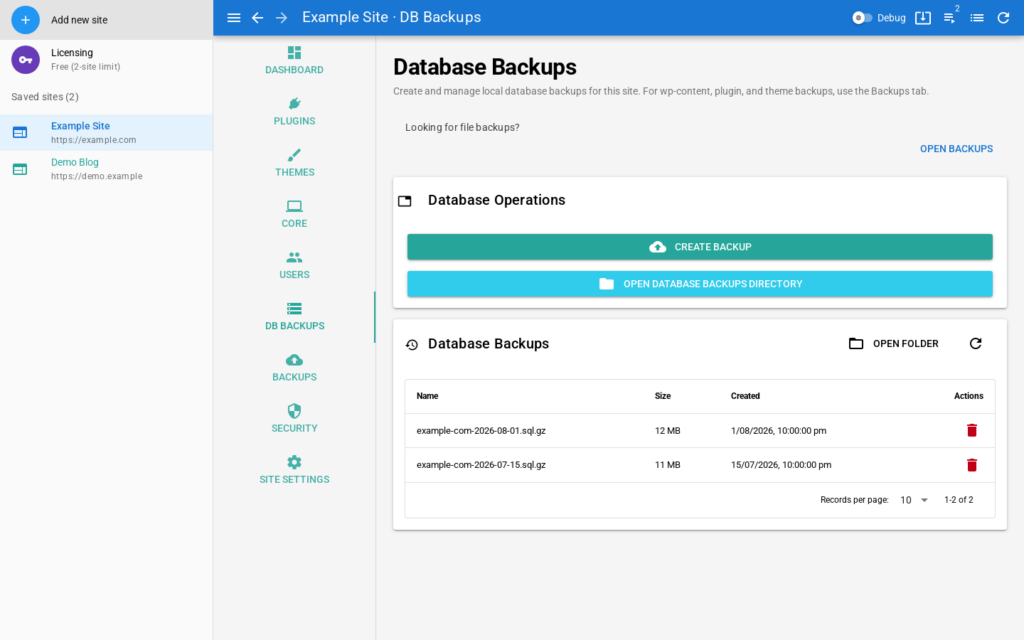Delete the example-com-2026-07-15 backup
The height and width of the screenshot is (640, 1024).
coord(972,465)
